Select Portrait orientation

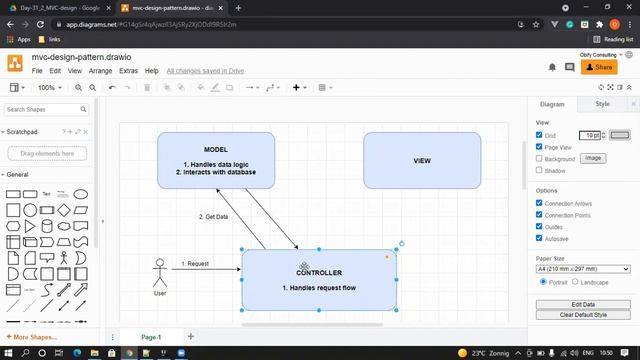(543, 282)
